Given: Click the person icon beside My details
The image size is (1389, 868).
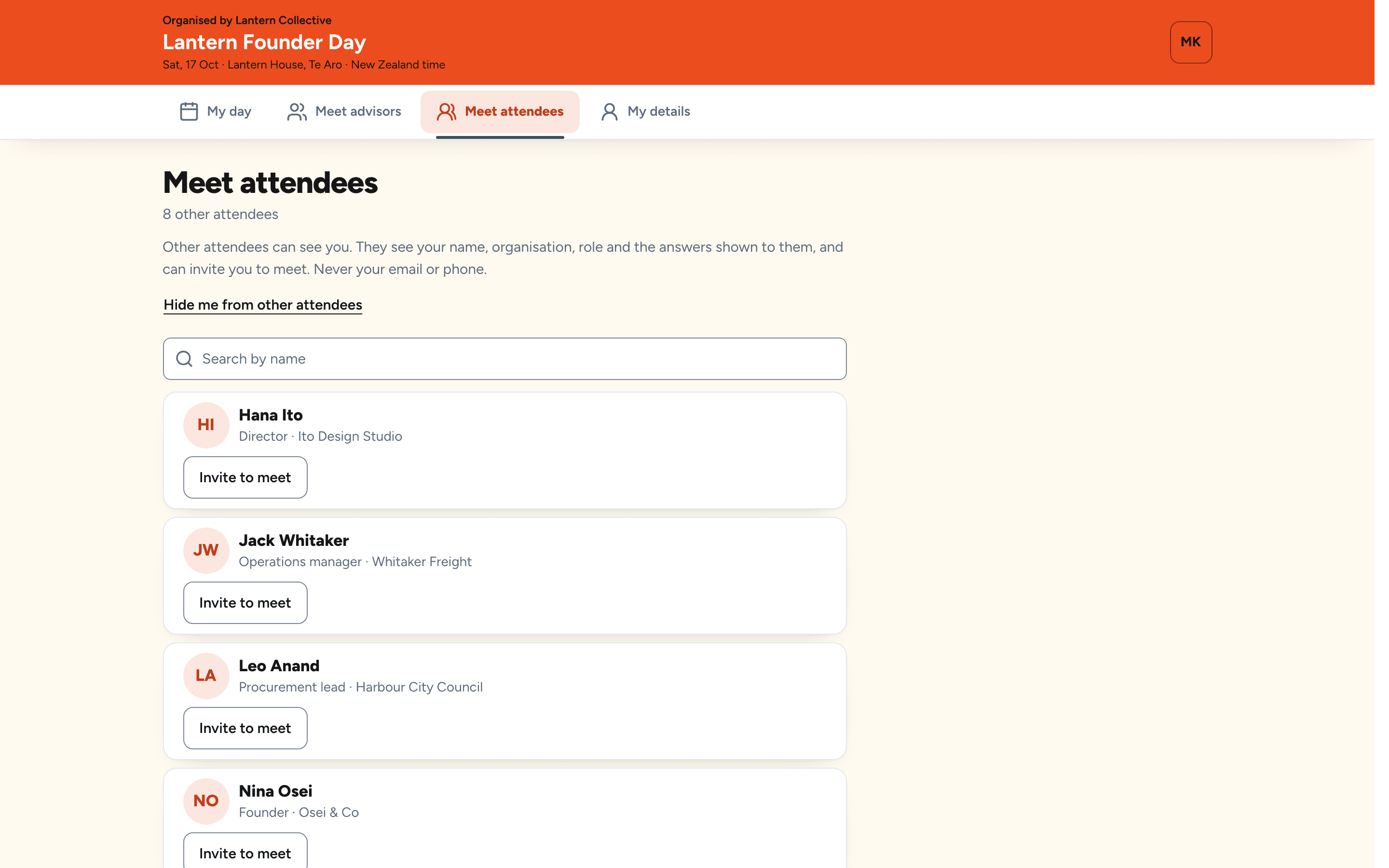Looking at the screenshot, I should tap(610, 111).
